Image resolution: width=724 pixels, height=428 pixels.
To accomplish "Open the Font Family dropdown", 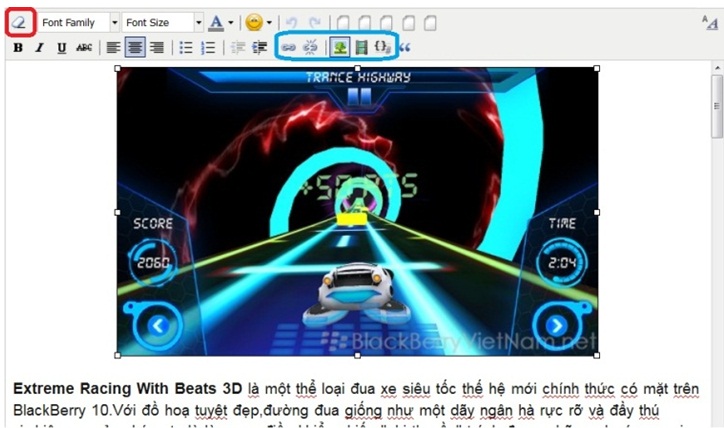I will (x=78, y=22).
